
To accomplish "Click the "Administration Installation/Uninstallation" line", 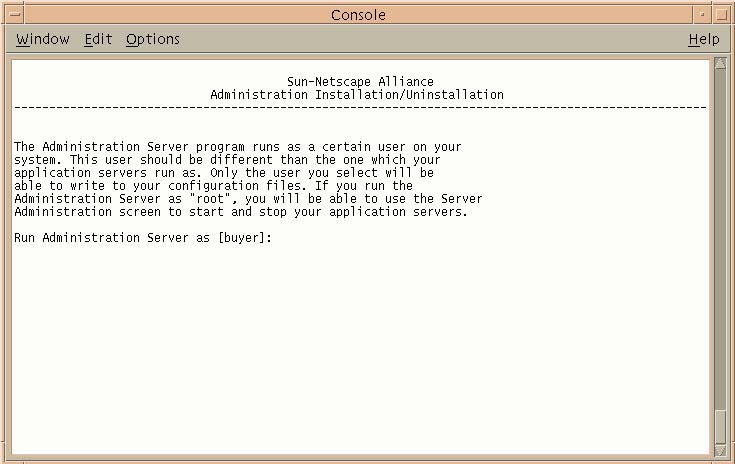I will coord(357,95).
